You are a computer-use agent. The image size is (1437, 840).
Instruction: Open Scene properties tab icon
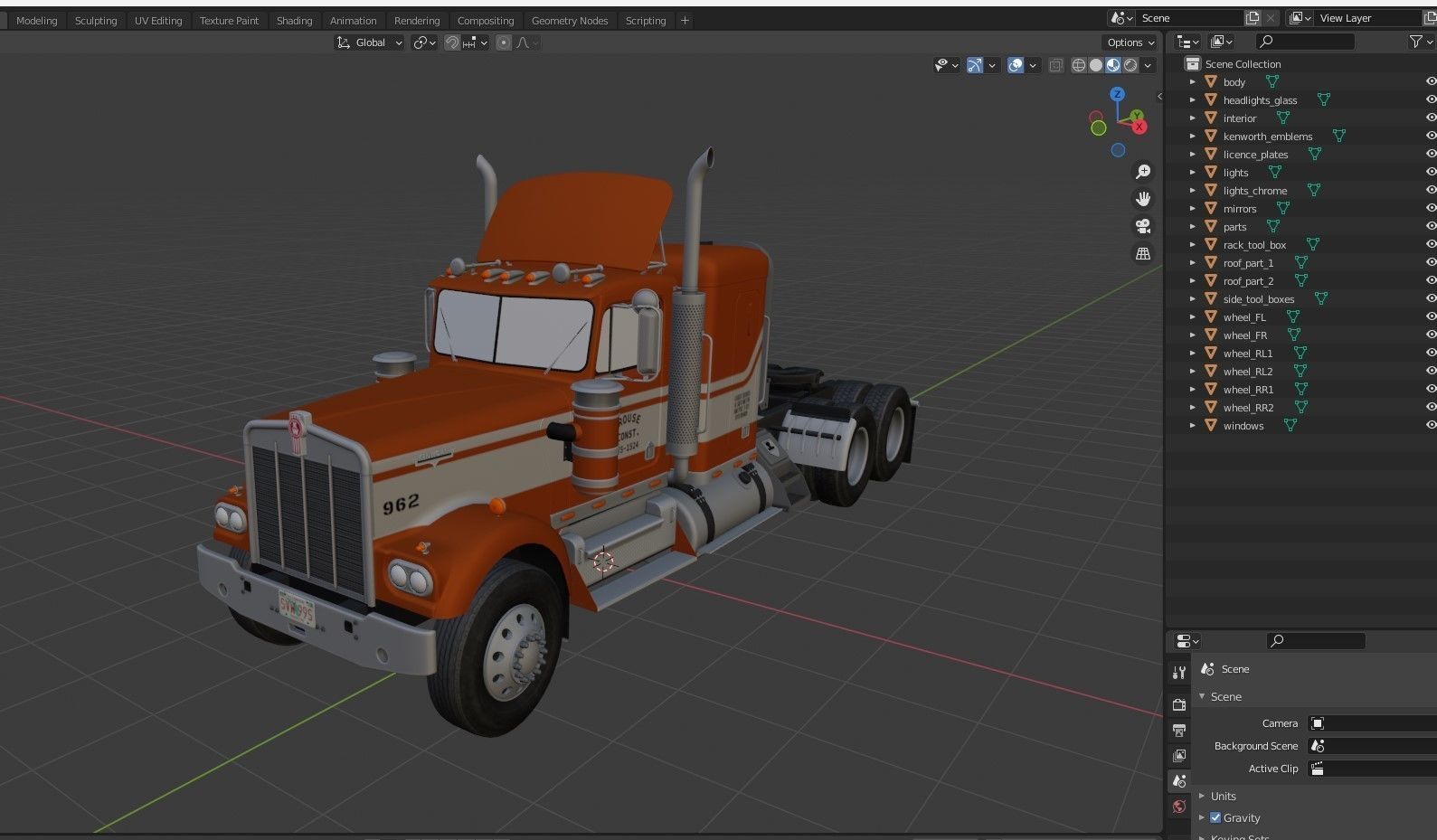1179,780
